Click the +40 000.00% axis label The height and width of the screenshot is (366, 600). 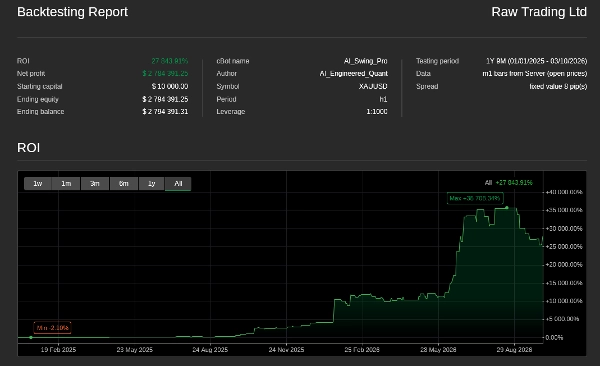click(x=564, y=192)
